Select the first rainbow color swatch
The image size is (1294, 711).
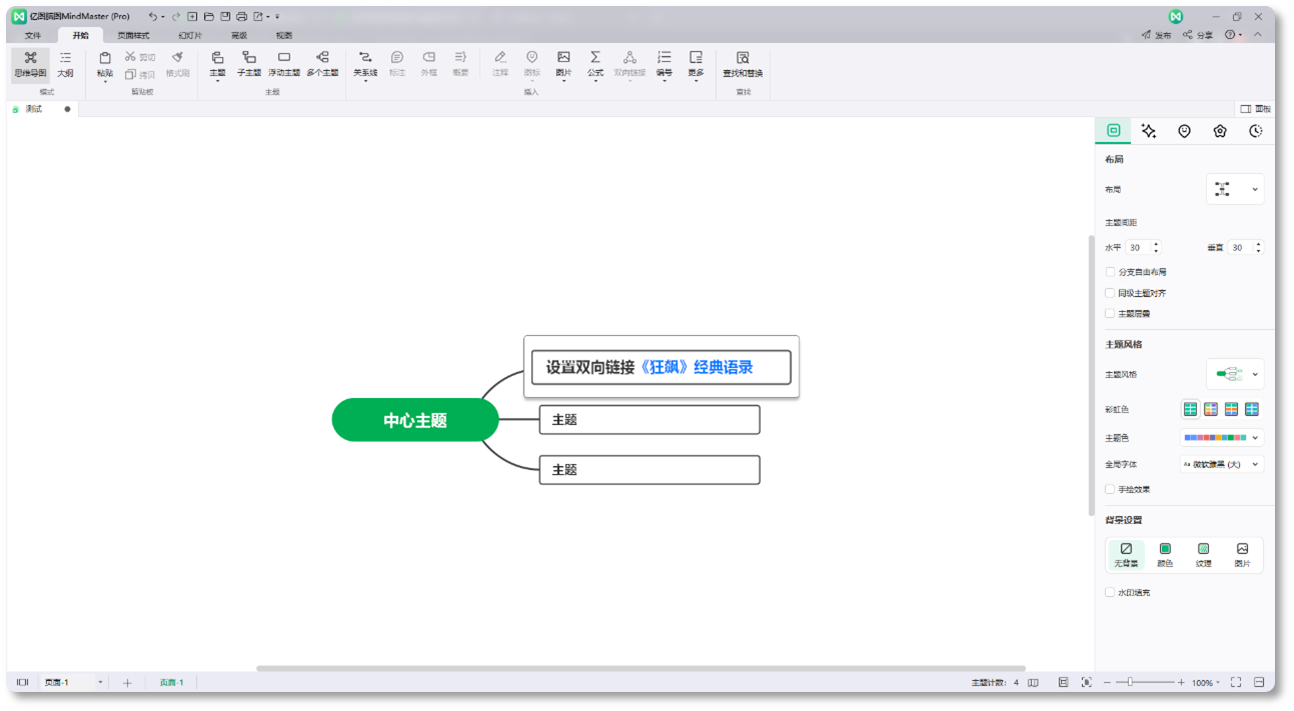(x=1190, y=409)
